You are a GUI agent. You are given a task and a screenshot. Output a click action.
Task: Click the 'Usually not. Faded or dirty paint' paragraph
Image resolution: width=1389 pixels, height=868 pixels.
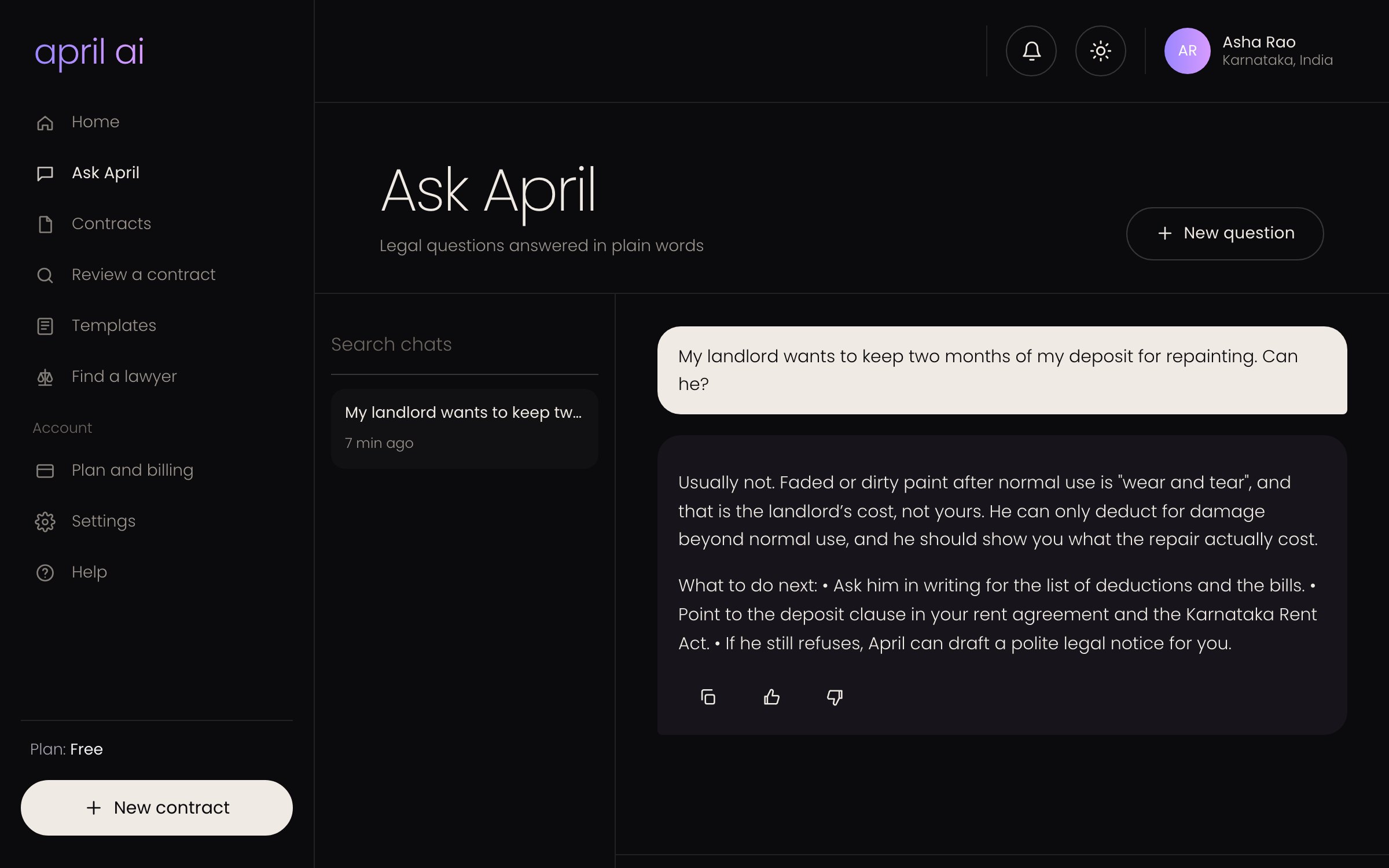pos(998,510)
